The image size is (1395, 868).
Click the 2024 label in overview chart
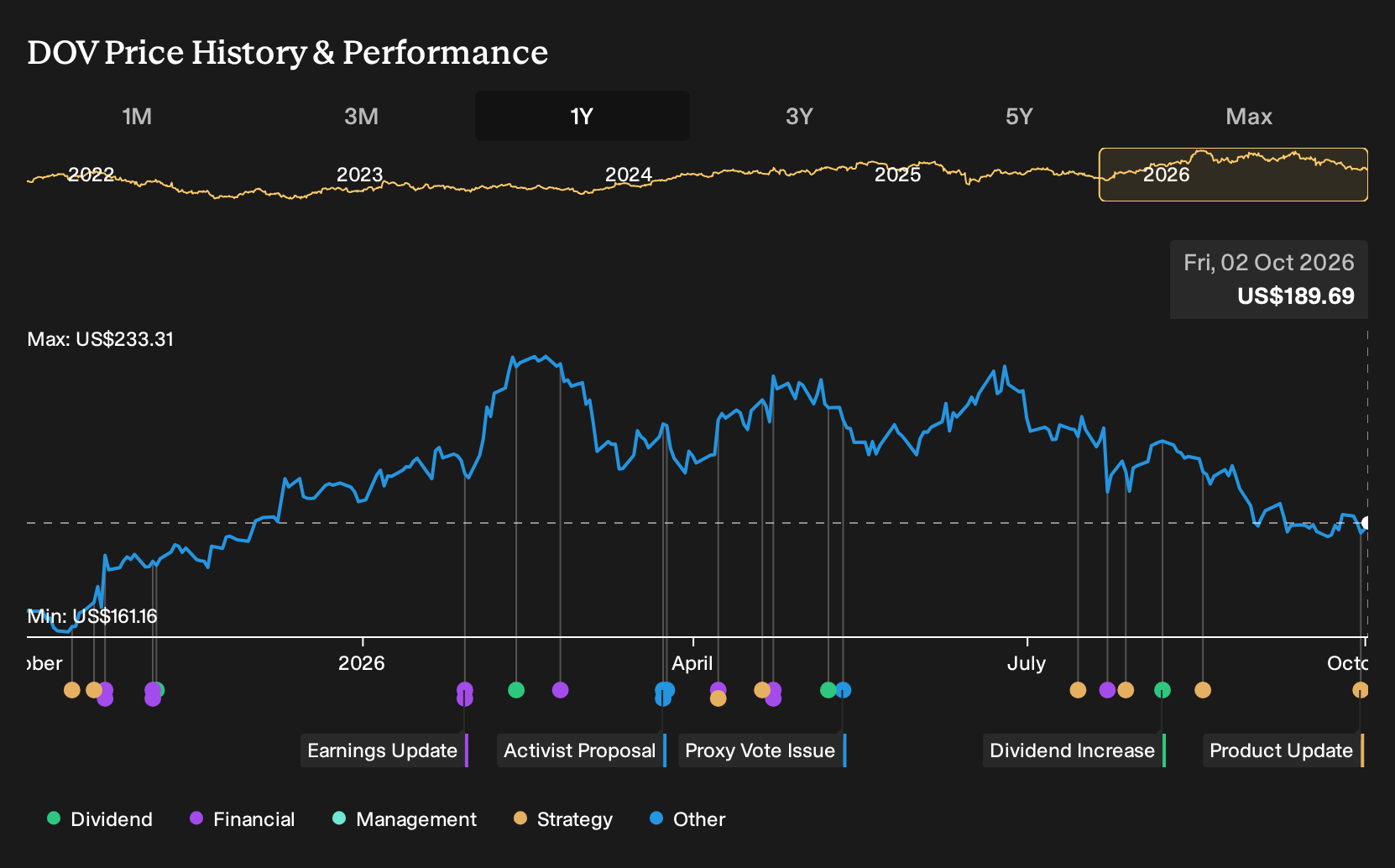(629, 175)
